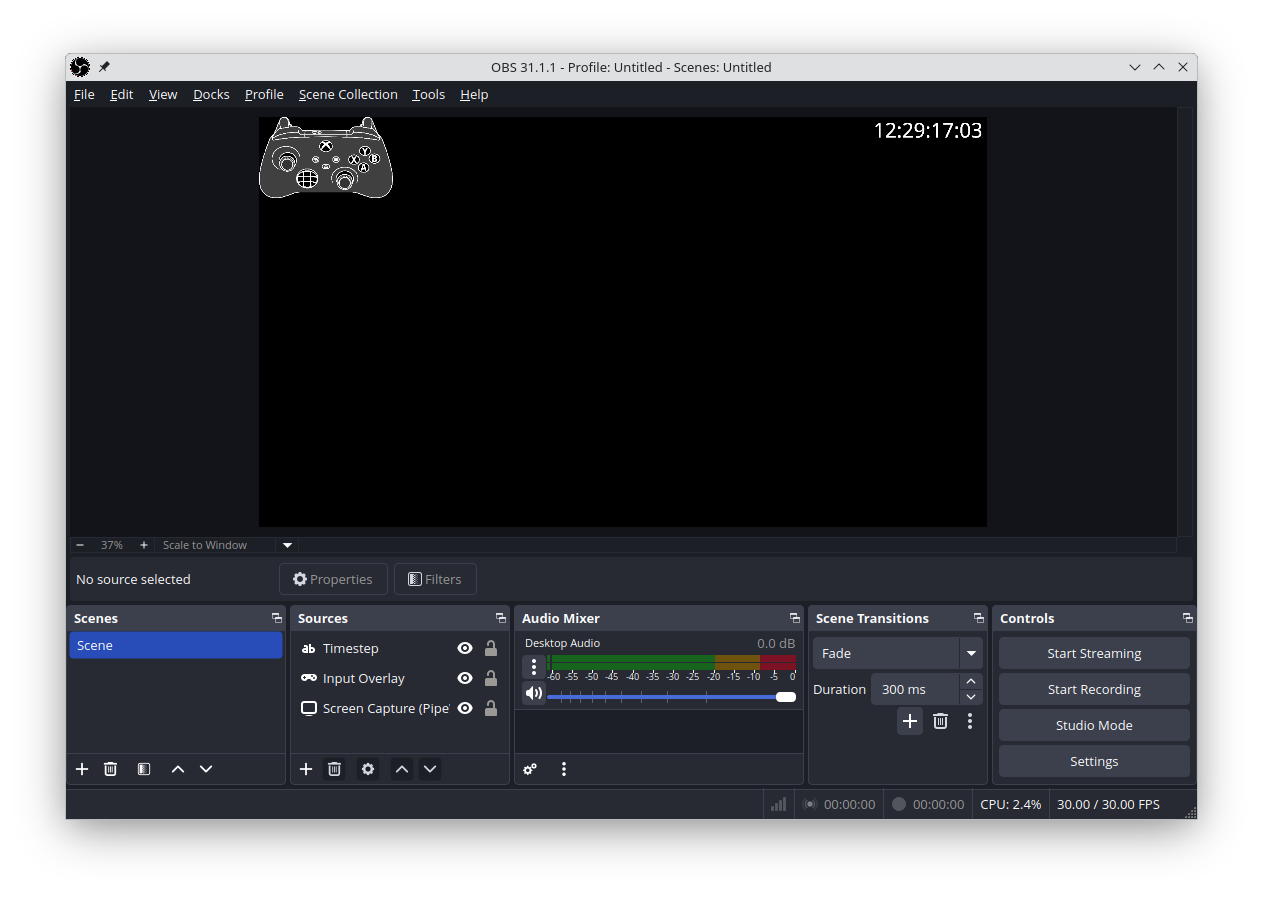This screenshot has width=1263, height=897.
Task: Delete the configurable transition with trash icon
Action: pyautogui.click(x=940, y=721)
